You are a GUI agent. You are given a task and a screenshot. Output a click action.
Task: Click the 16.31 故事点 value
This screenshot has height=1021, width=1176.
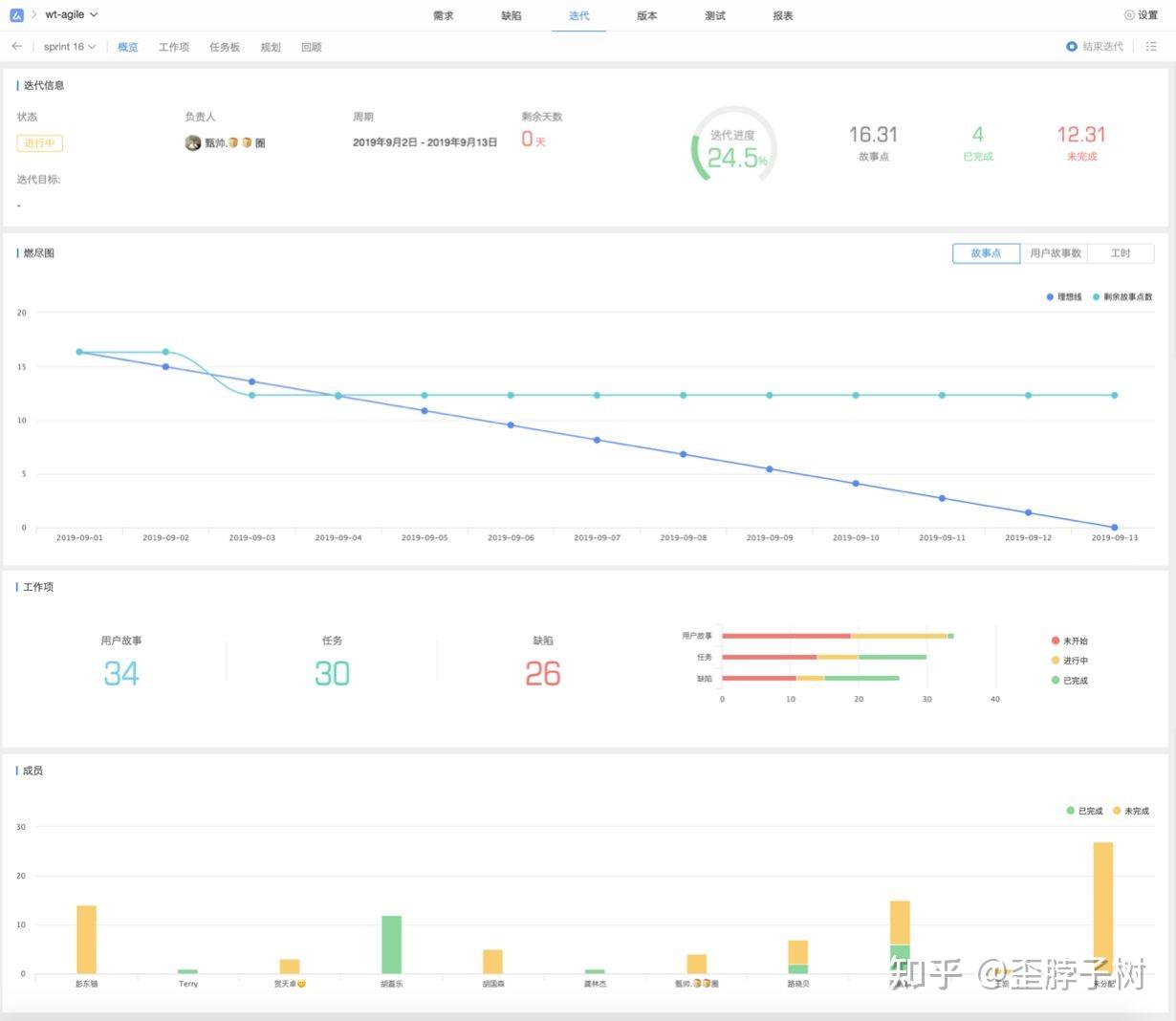click(873, 135)
